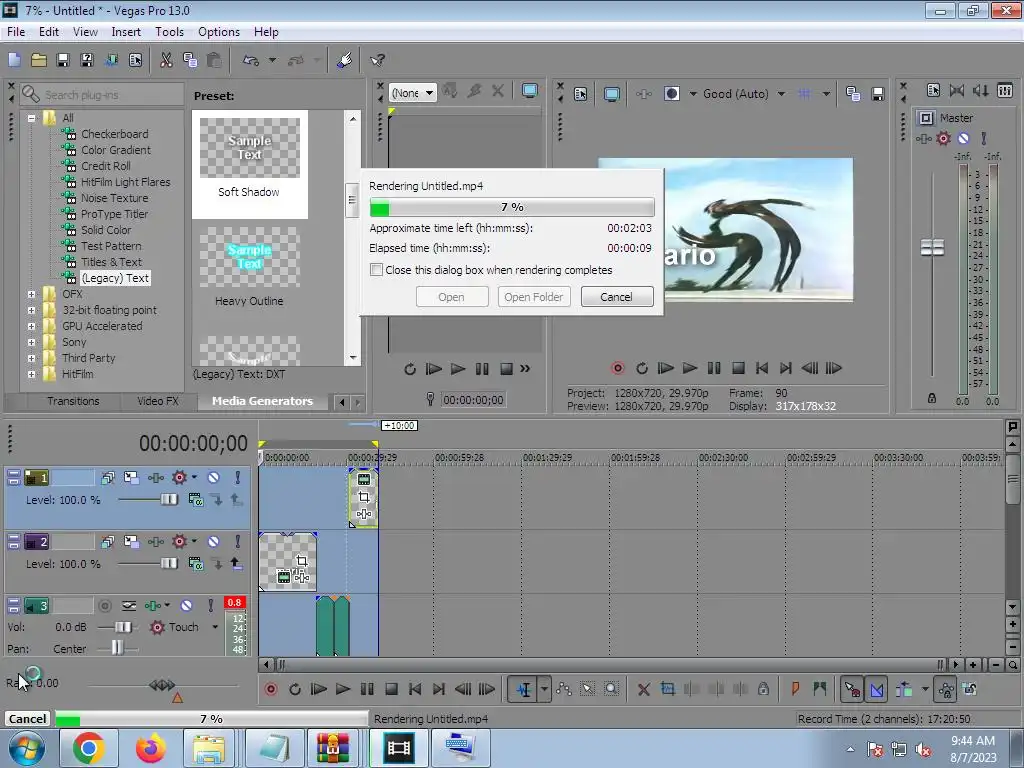Open Project Video Properties in preview toolbar
This screenshot has height=768, width=1024.
tap(581, 94)
